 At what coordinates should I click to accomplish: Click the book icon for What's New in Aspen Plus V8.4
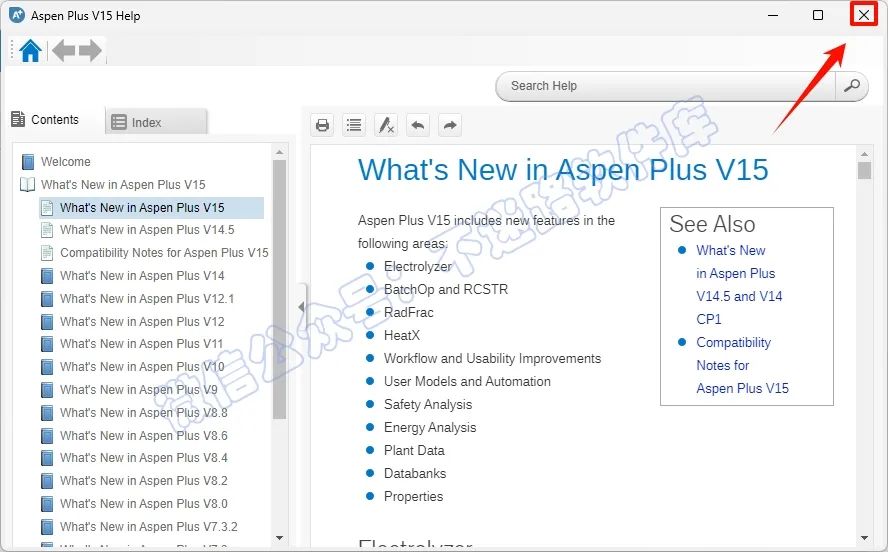click(47, 457)
